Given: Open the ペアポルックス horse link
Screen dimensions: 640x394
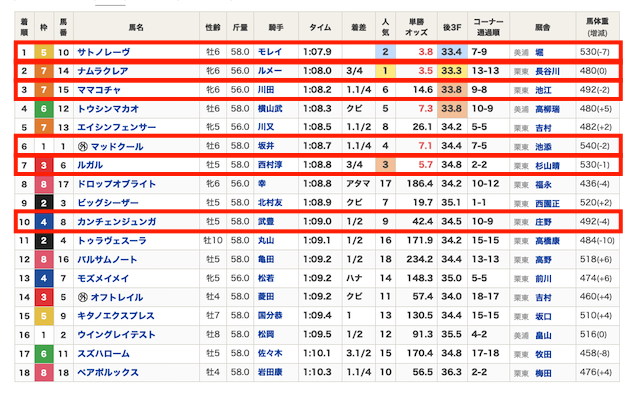Looking at the screenshot, I should (108, 372).
